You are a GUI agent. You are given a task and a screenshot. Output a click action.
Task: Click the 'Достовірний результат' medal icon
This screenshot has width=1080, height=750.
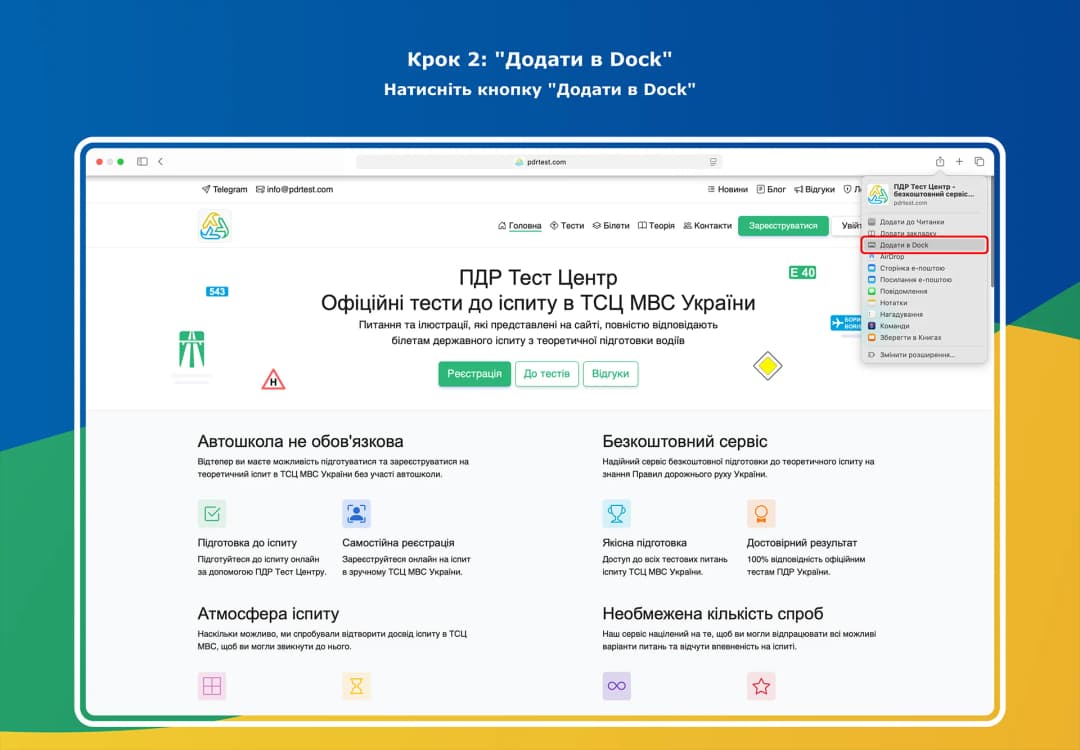[x=761, y=514]
